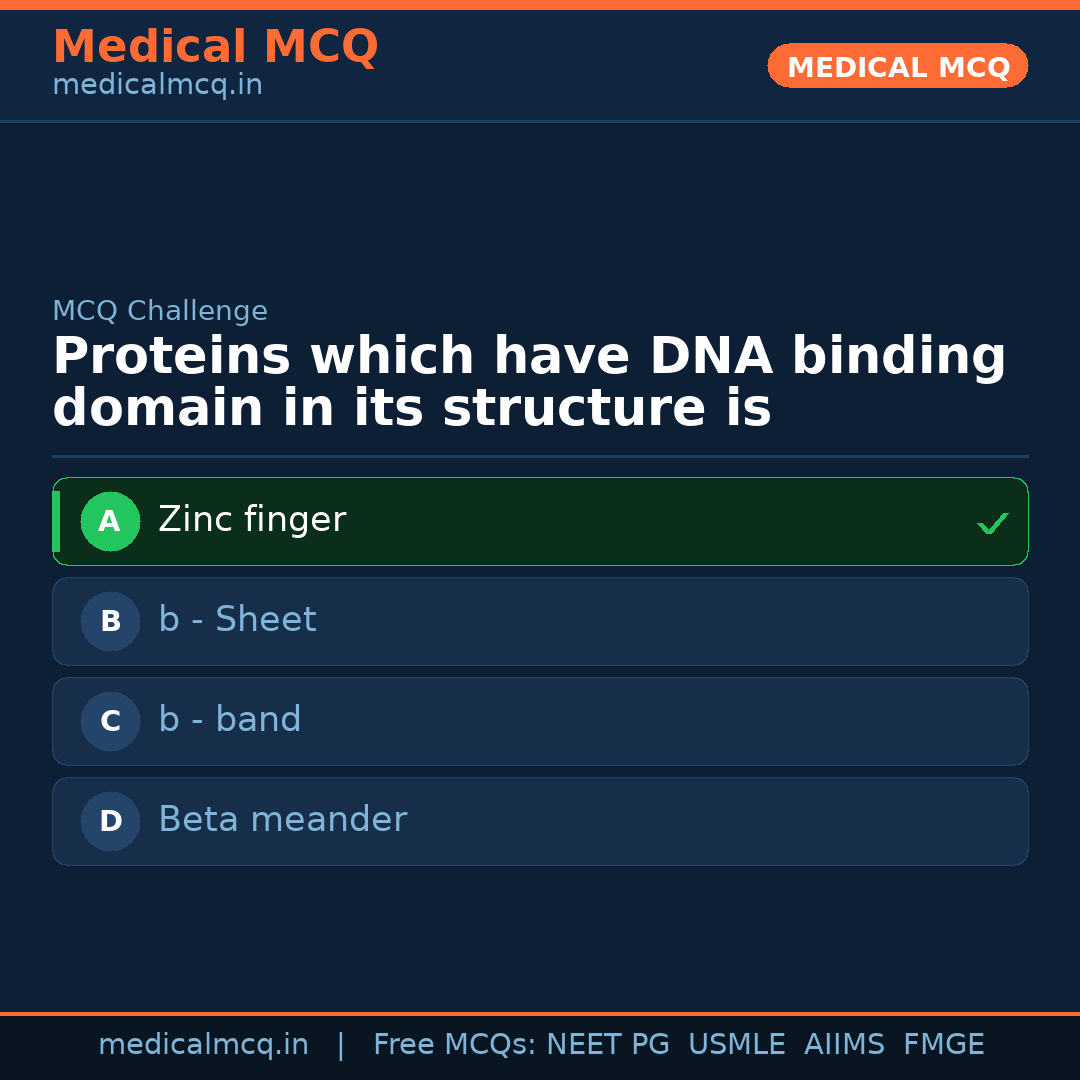
Task: Click AIIMS in the footer
Action: (843, 1045)
